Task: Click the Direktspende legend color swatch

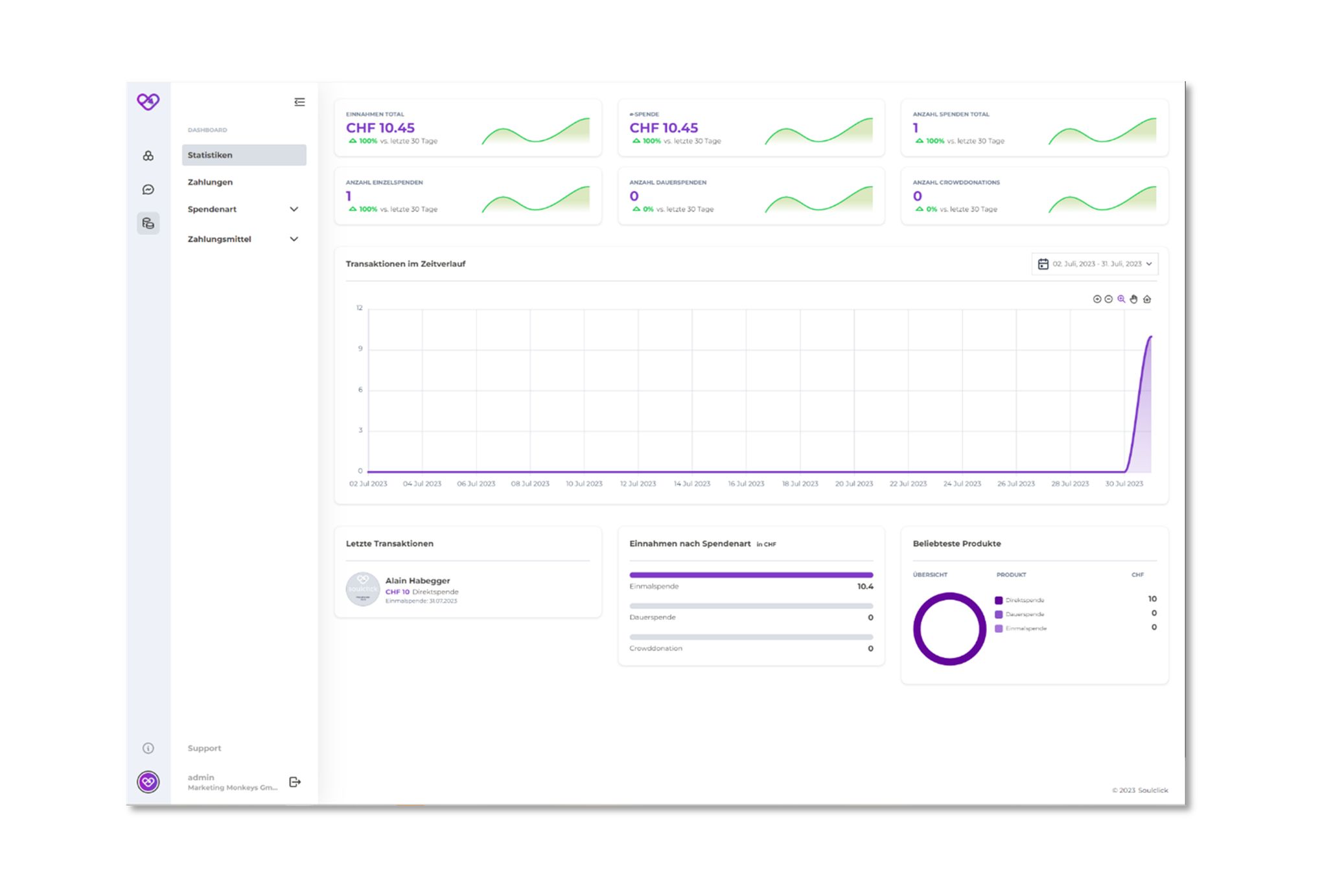Action: click(999, 601)
